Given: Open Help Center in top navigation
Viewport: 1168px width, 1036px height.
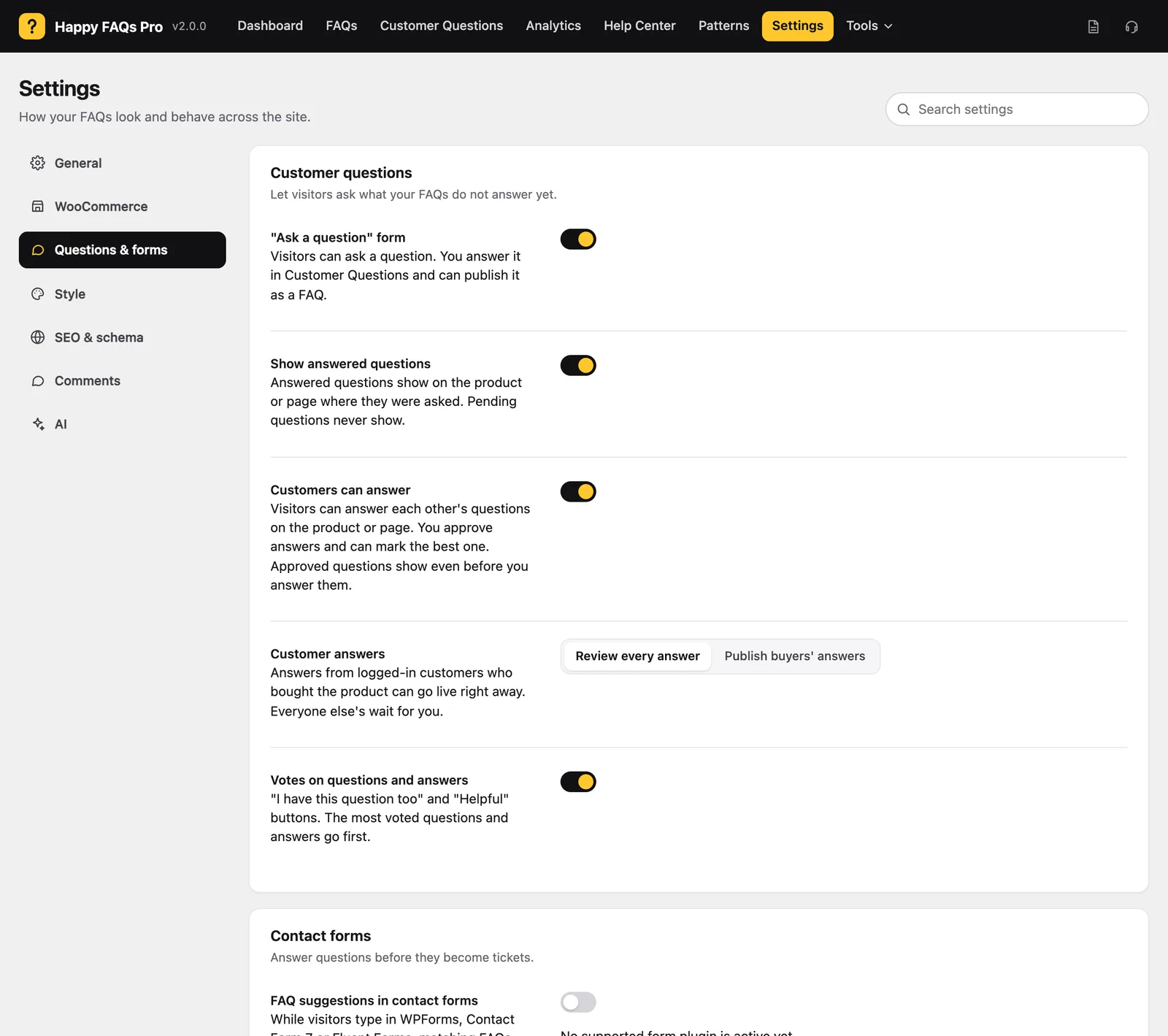Looking at the screenshot, I should click(639, 26).
